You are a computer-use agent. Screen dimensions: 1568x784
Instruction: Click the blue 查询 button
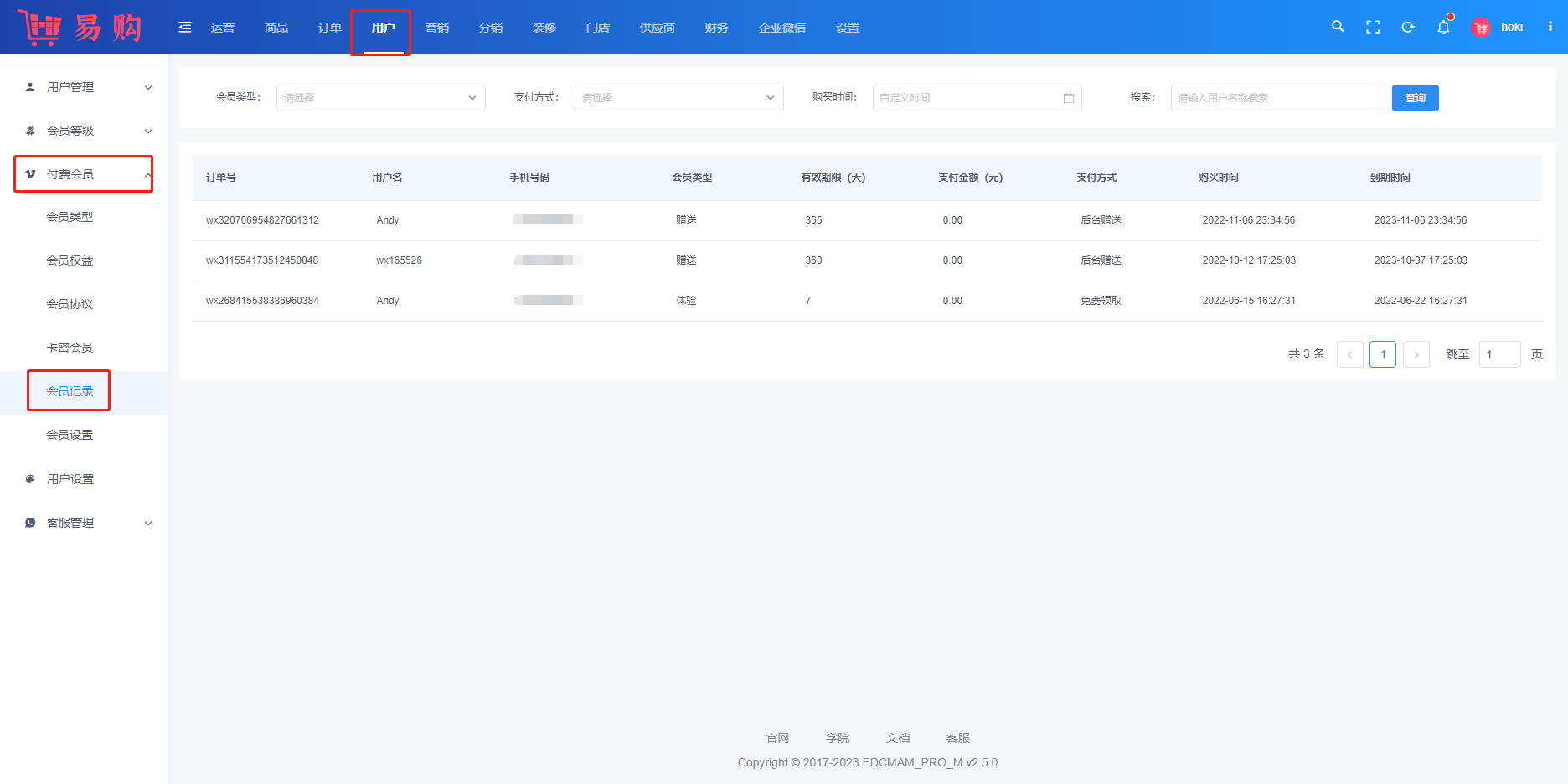(x=1415, y=98)
